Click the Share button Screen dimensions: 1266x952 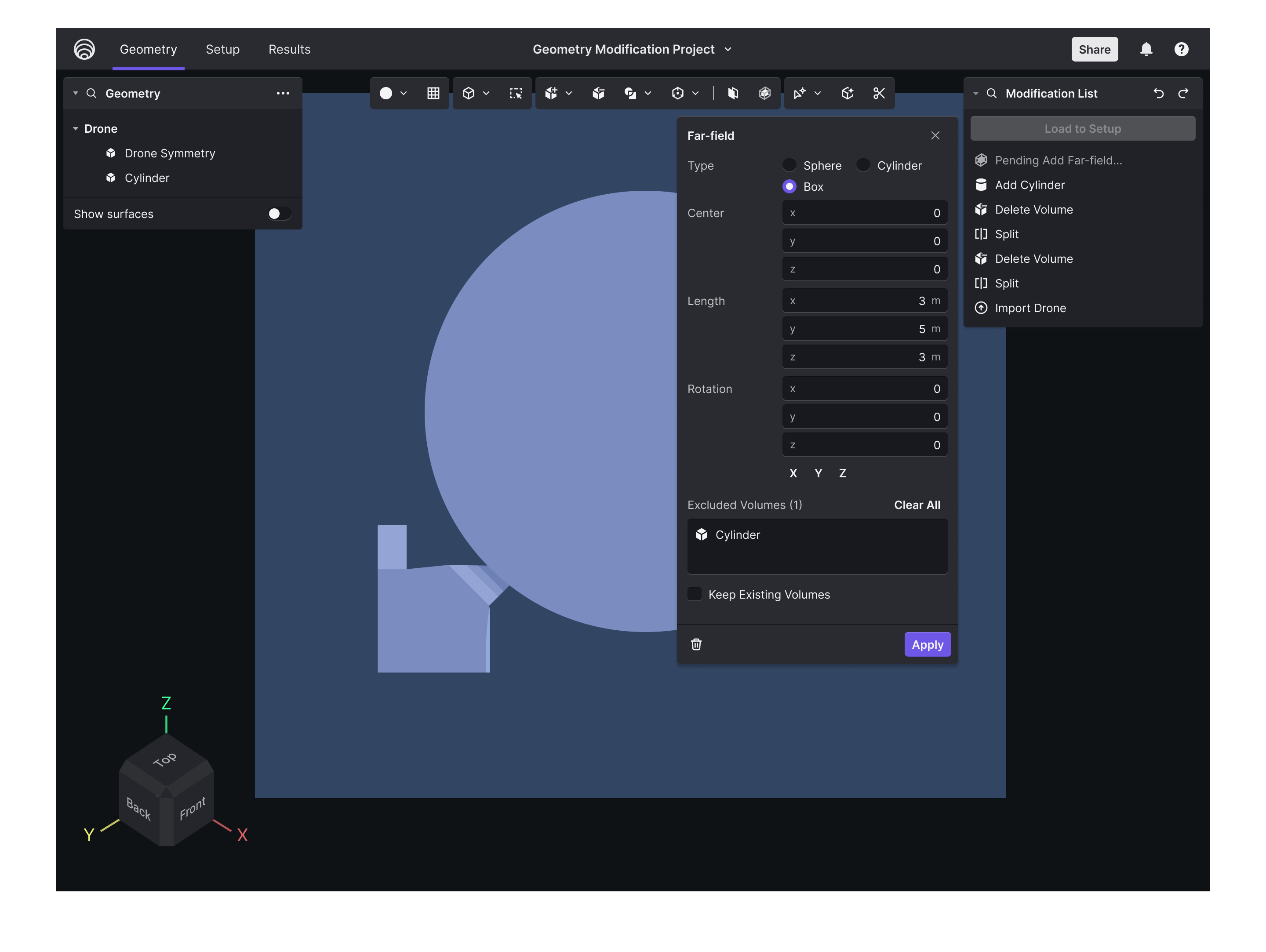tap(1094, 49)
